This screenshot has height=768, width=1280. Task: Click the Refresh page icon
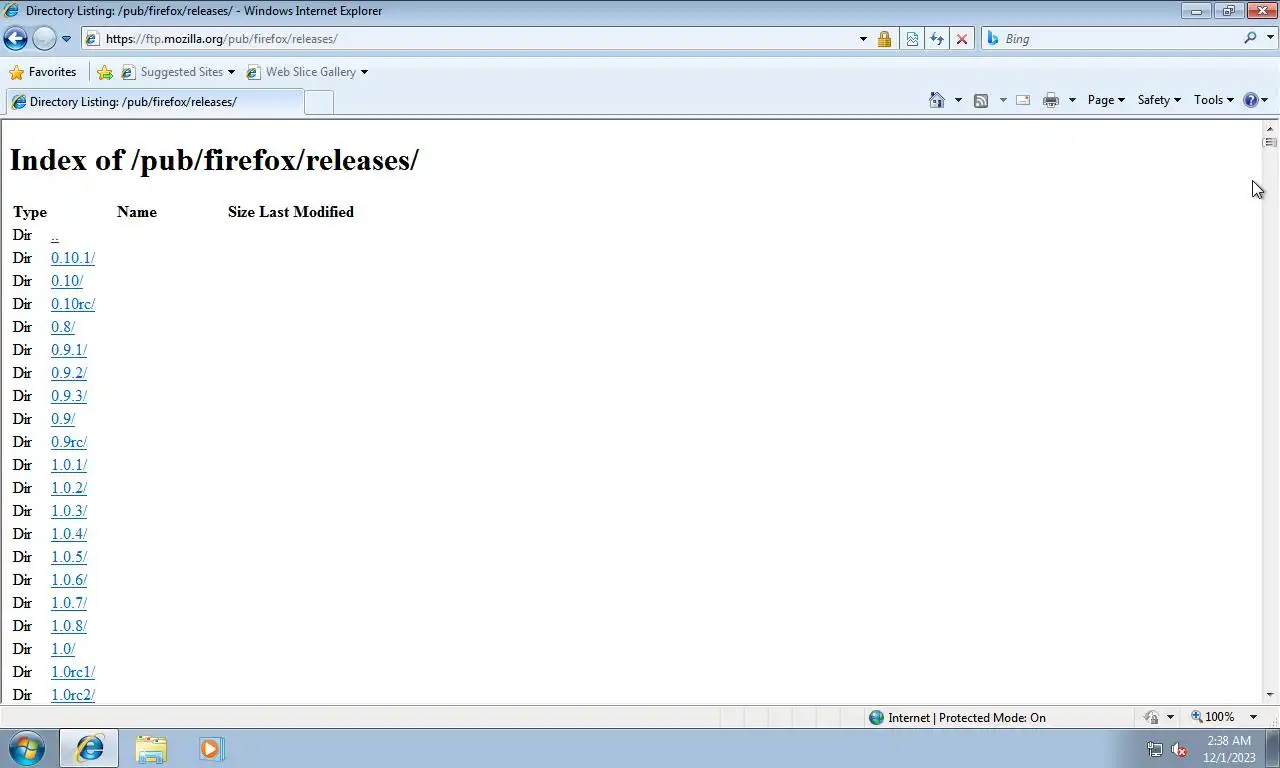tap(937, 39)
